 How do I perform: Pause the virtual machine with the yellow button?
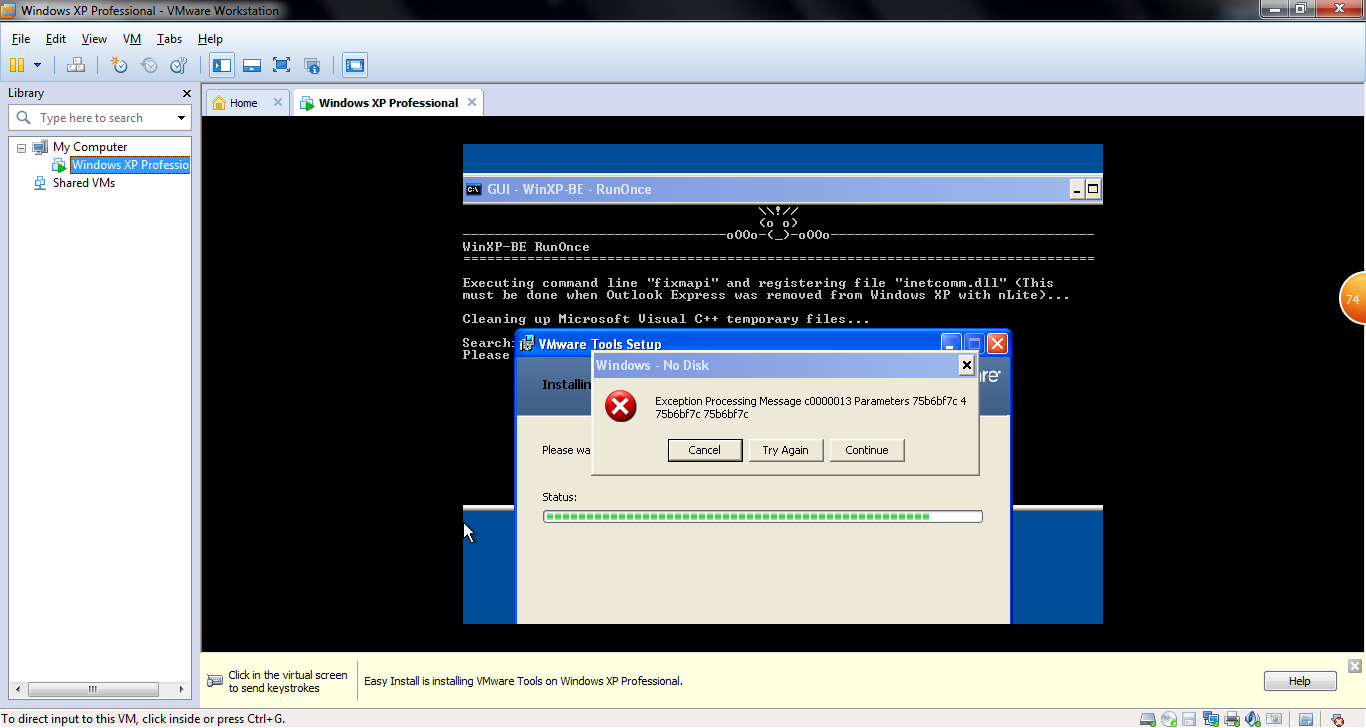click(16, 65)
